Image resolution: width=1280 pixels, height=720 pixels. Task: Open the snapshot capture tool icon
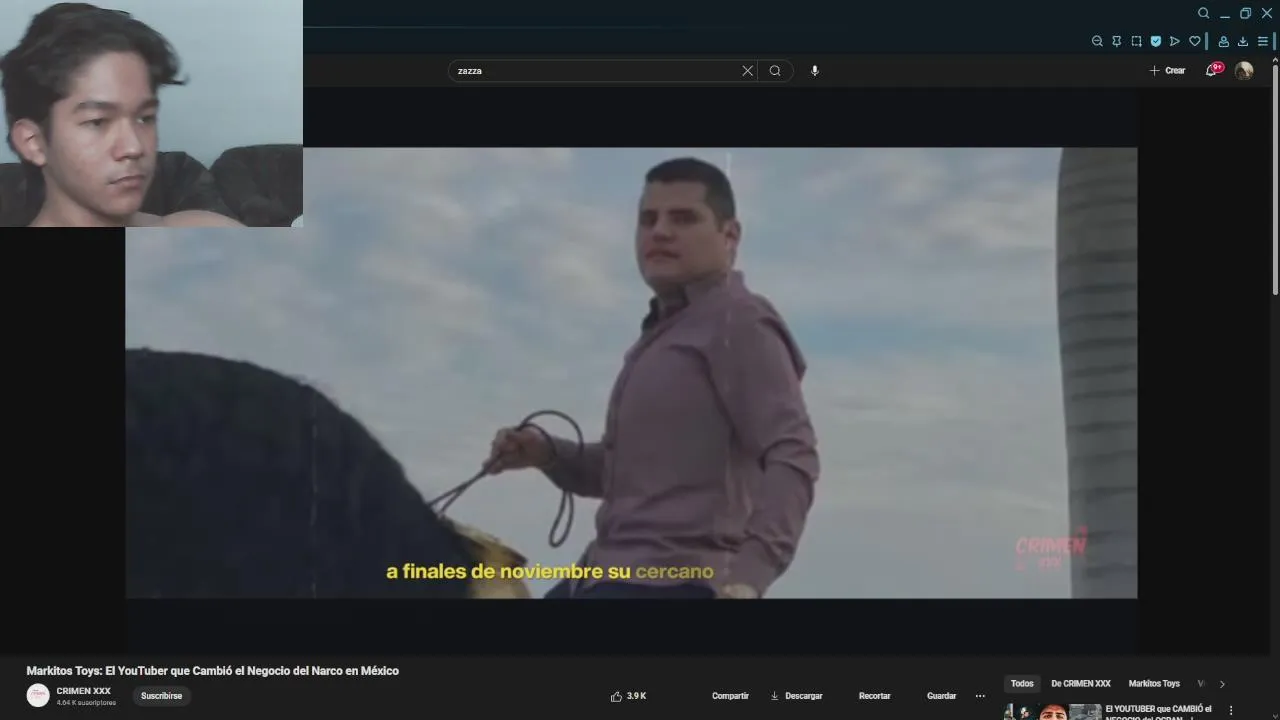(1136, 41)
